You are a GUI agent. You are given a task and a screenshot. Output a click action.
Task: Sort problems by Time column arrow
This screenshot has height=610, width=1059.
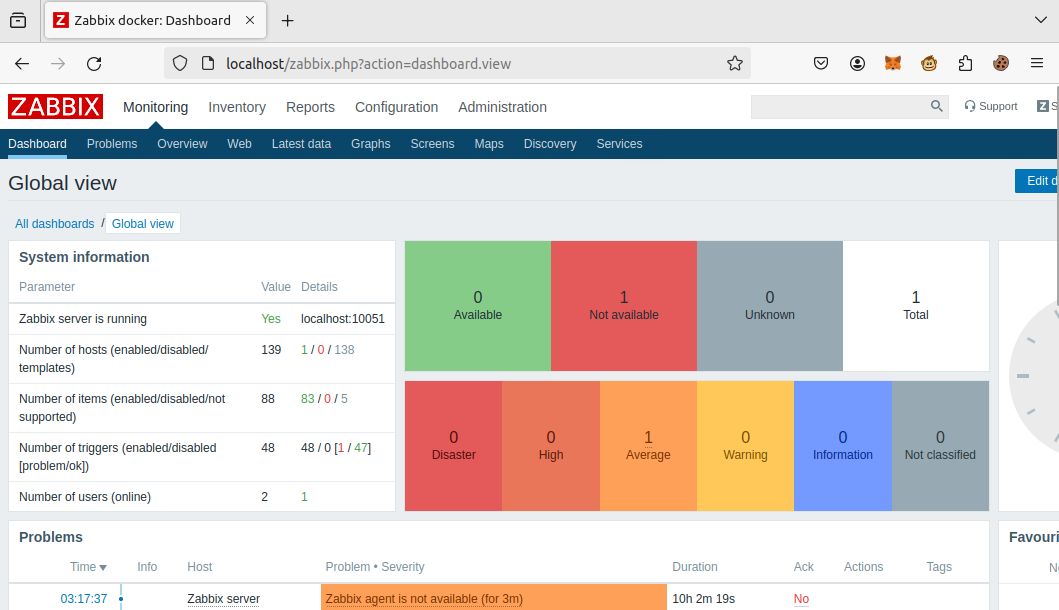(x=103, y=567)
